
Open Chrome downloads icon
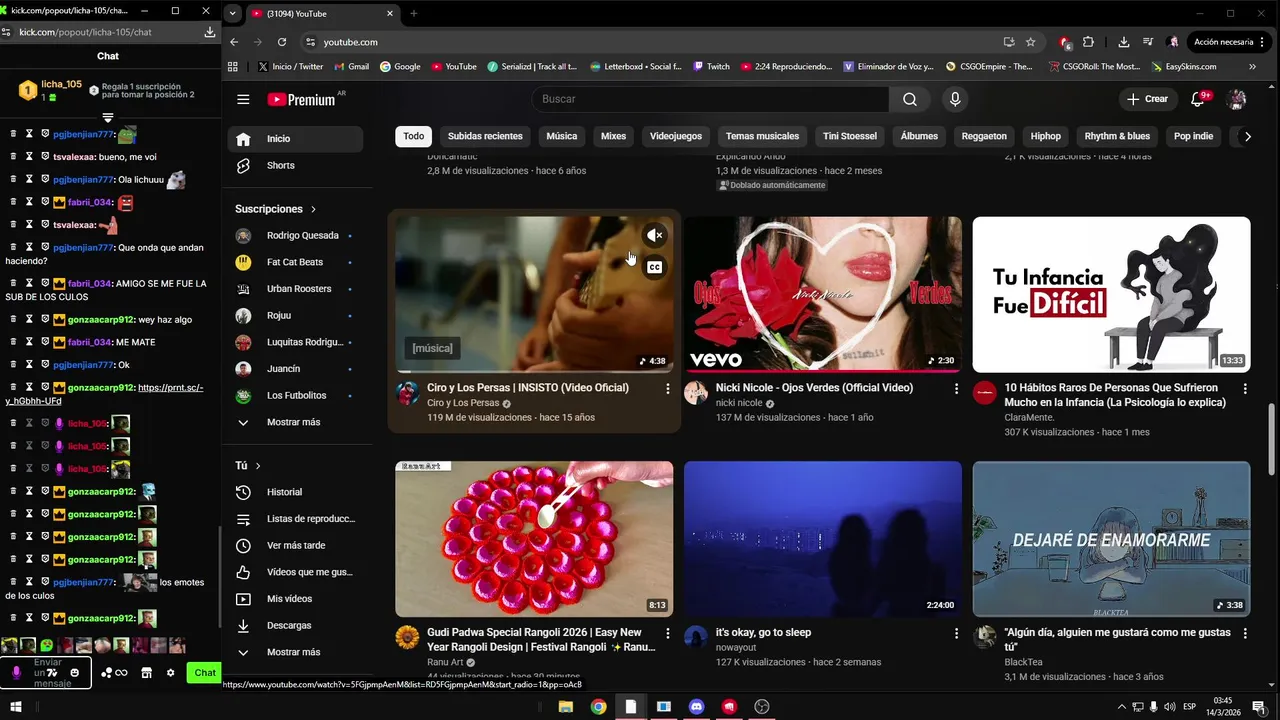[x=1124, y=42]
